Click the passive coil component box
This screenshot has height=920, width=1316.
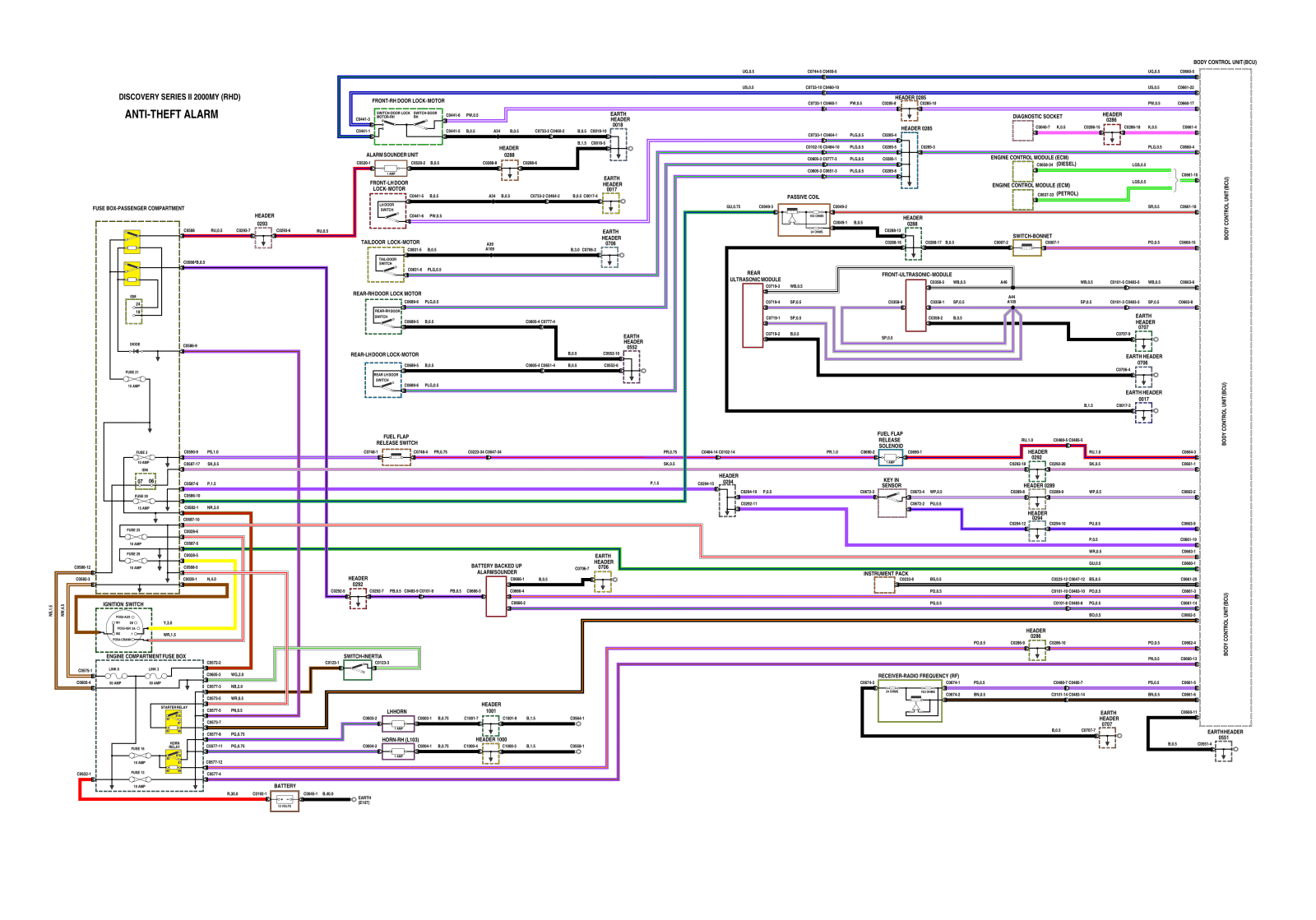[804, 219]
